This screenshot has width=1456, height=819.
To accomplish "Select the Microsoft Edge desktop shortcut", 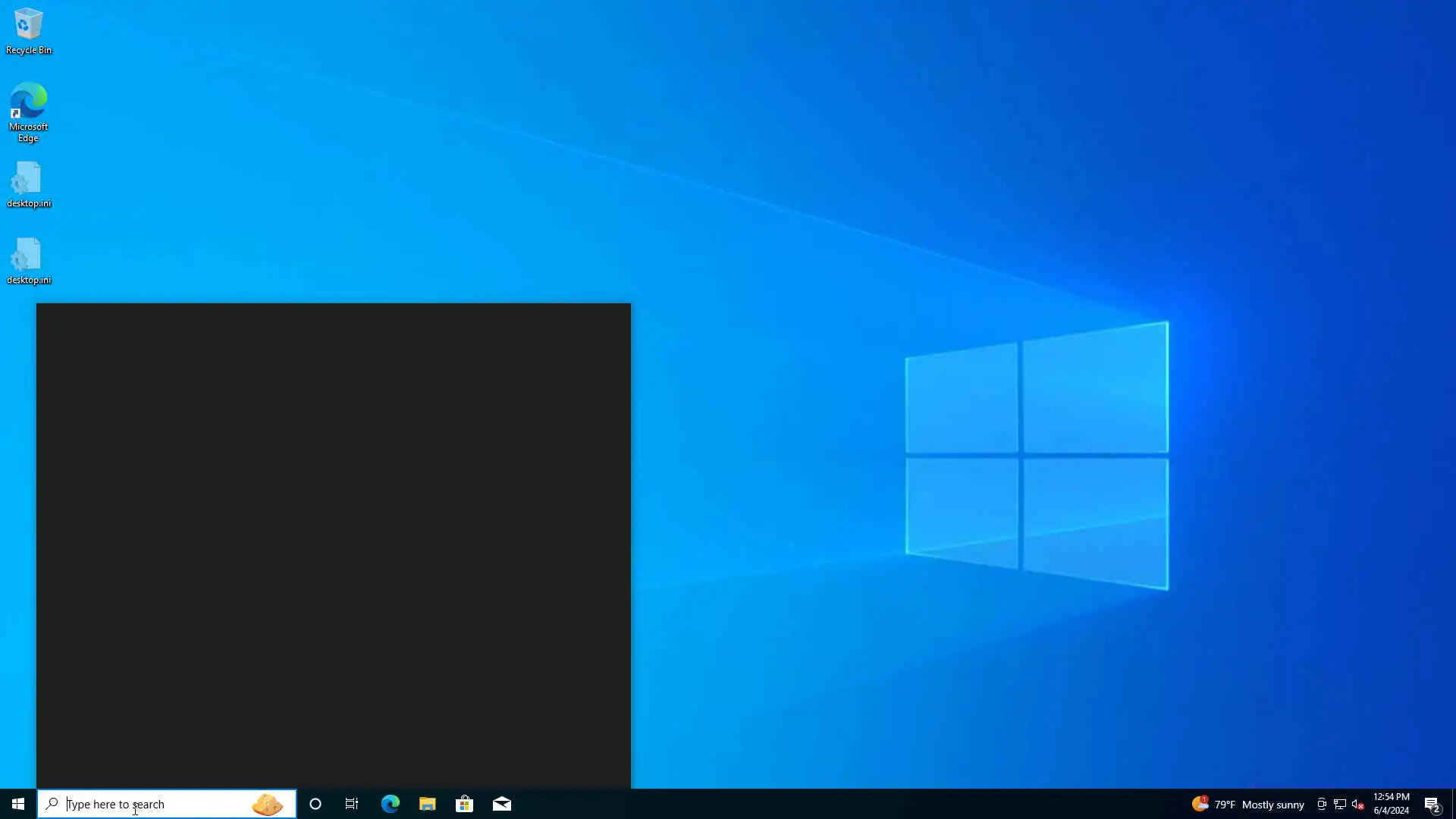I will (29, 111).
